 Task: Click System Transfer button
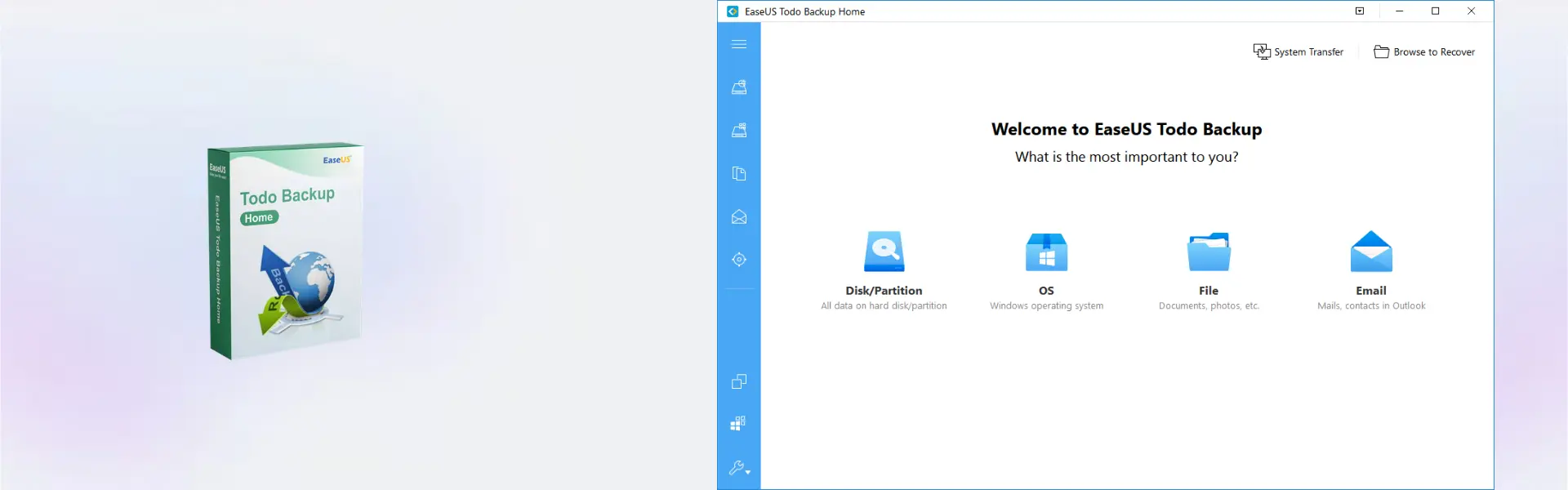(x=1298, y=51)
